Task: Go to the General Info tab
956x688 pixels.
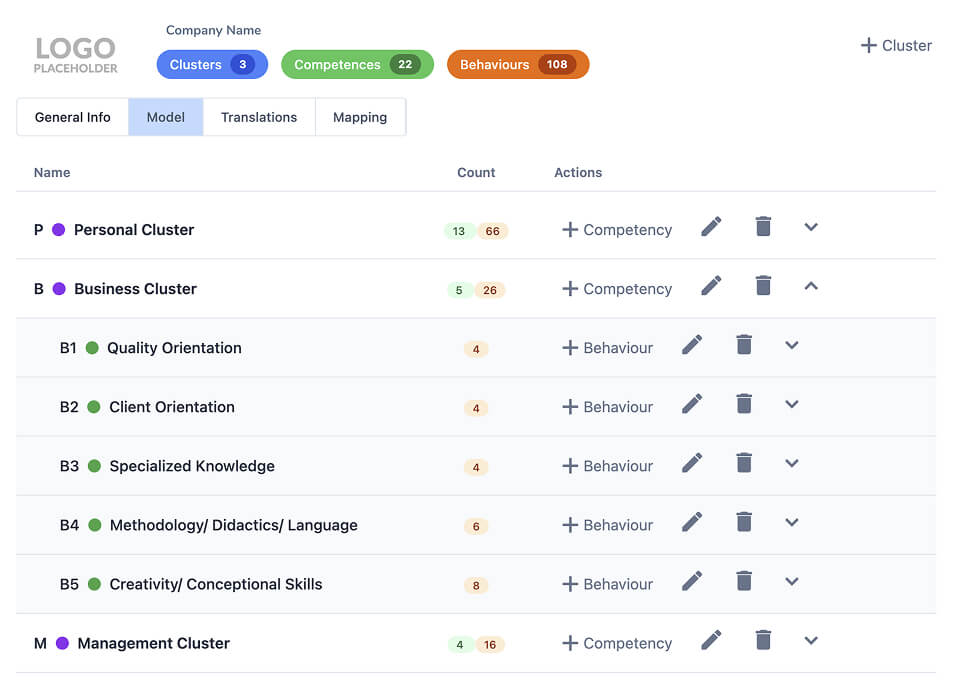Action: (73, 117)
